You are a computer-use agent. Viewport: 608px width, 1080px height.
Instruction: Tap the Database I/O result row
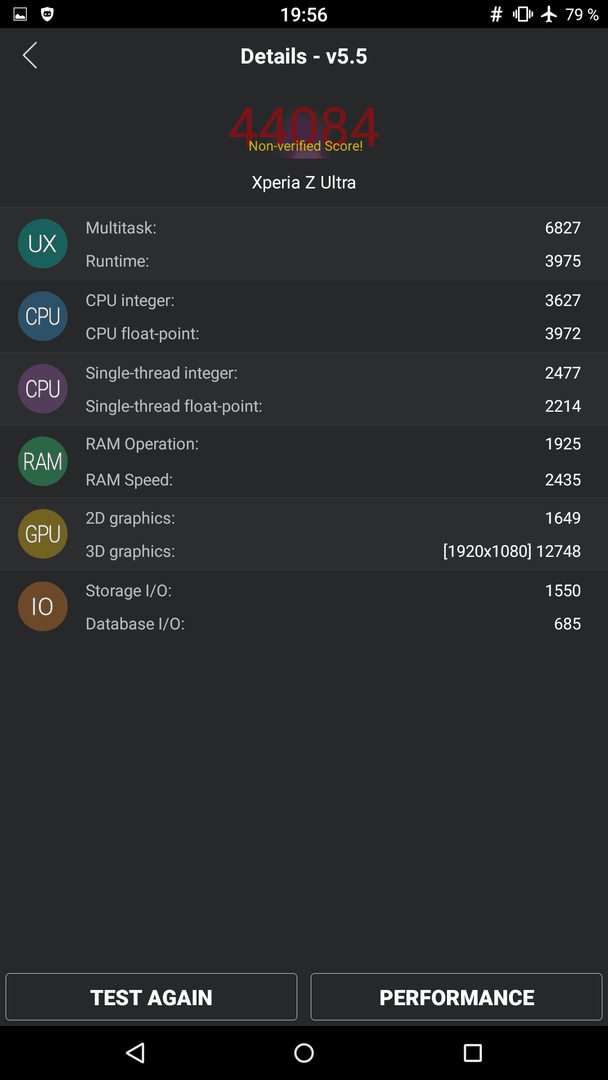[x=333, y=624]
